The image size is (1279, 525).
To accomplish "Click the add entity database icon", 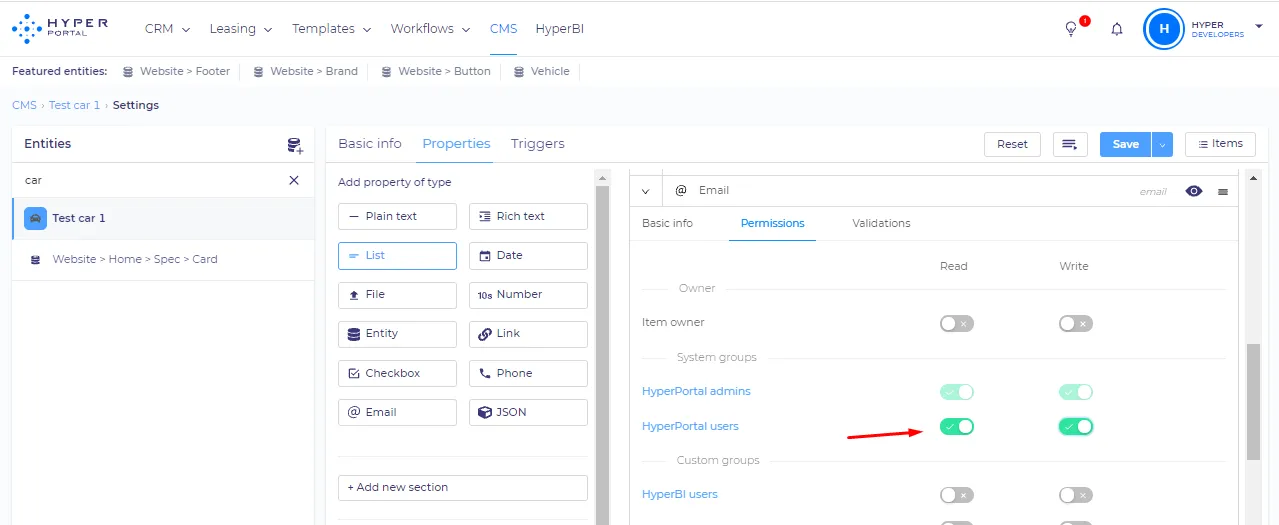I will [x=295, y=145].
